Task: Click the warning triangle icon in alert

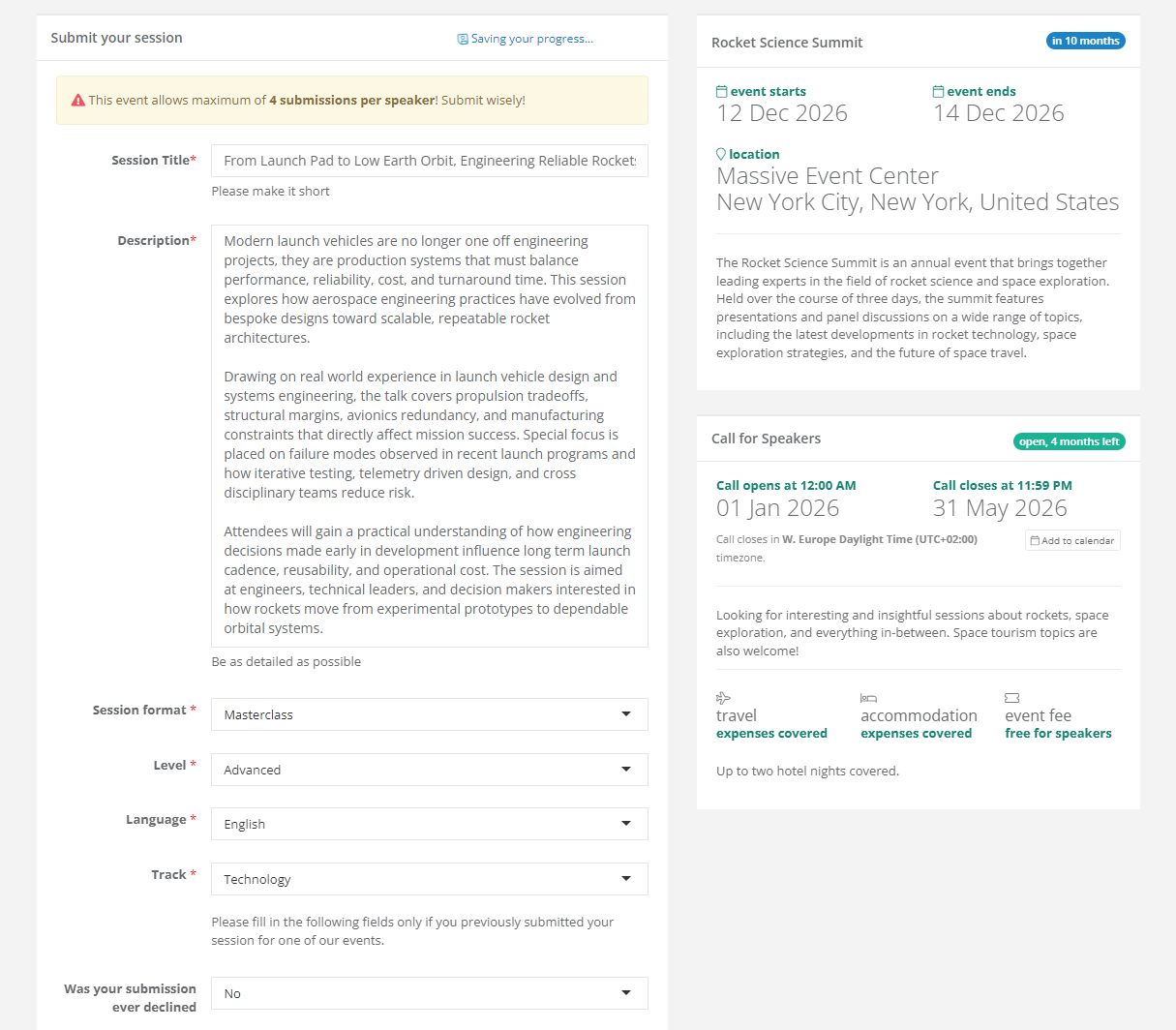Action: click(77, 101)
